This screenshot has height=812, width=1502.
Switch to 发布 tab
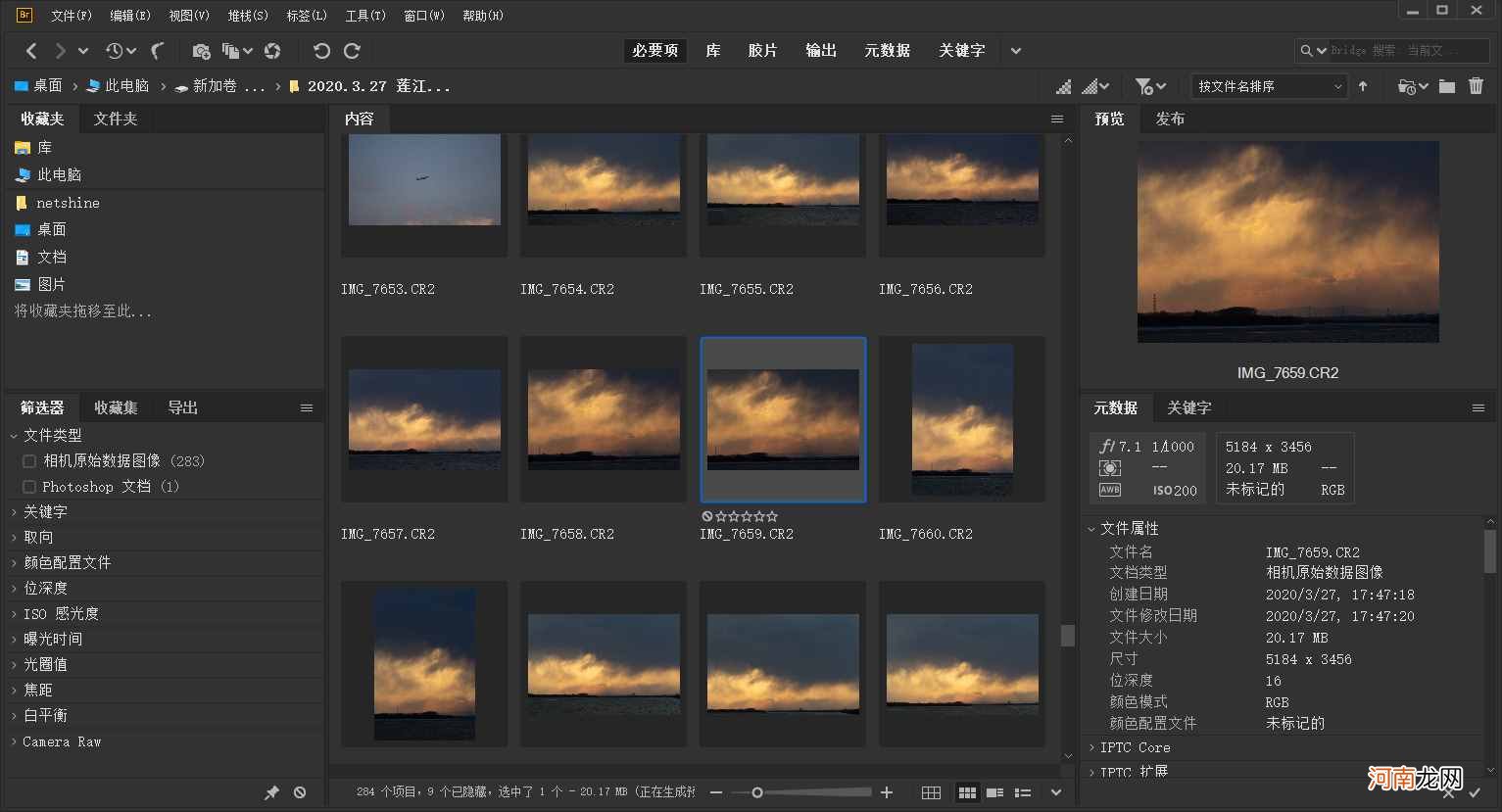pos(1170,119)
